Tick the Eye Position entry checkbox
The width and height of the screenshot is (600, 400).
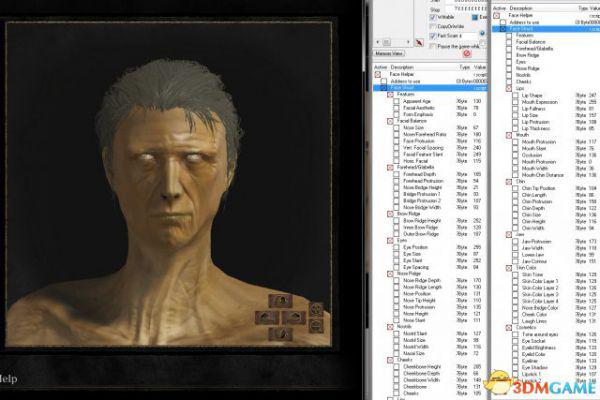tap(396, 247)
